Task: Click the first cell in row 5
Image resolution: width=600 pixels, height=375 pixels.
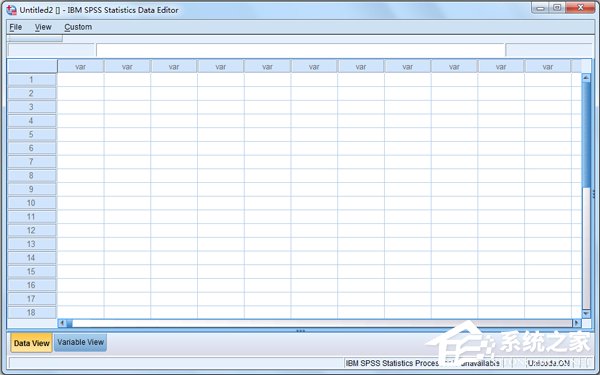Action: pyautogui.click(x=81, y=134)
